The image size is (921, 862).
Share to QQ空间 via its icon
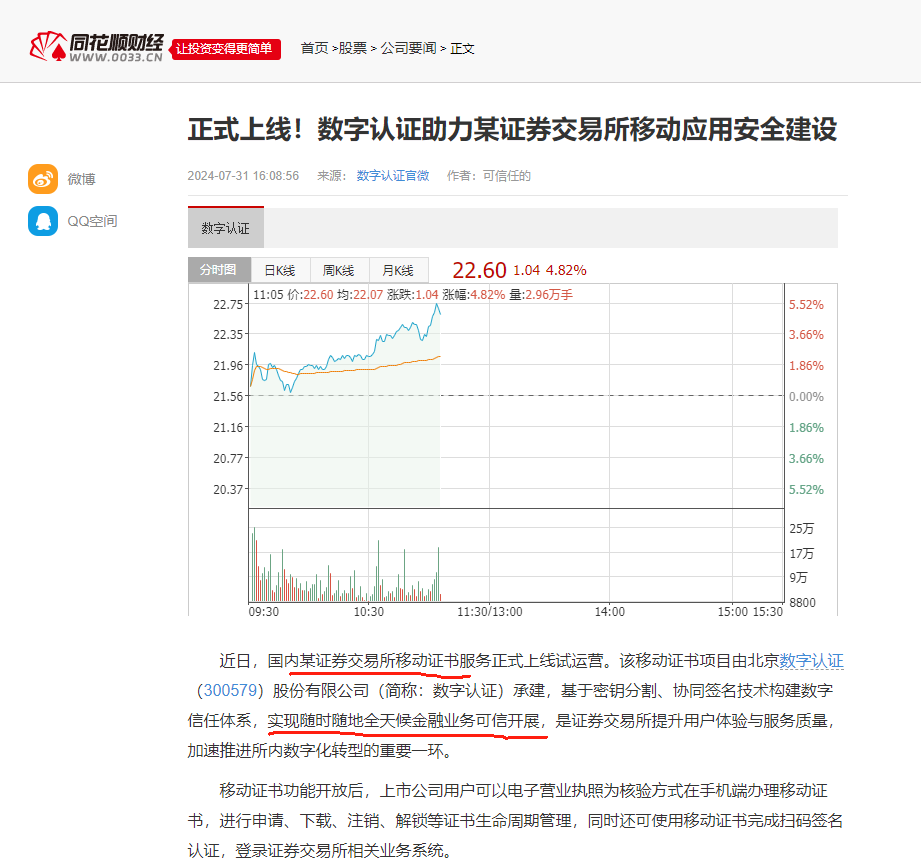coord(43,221)
